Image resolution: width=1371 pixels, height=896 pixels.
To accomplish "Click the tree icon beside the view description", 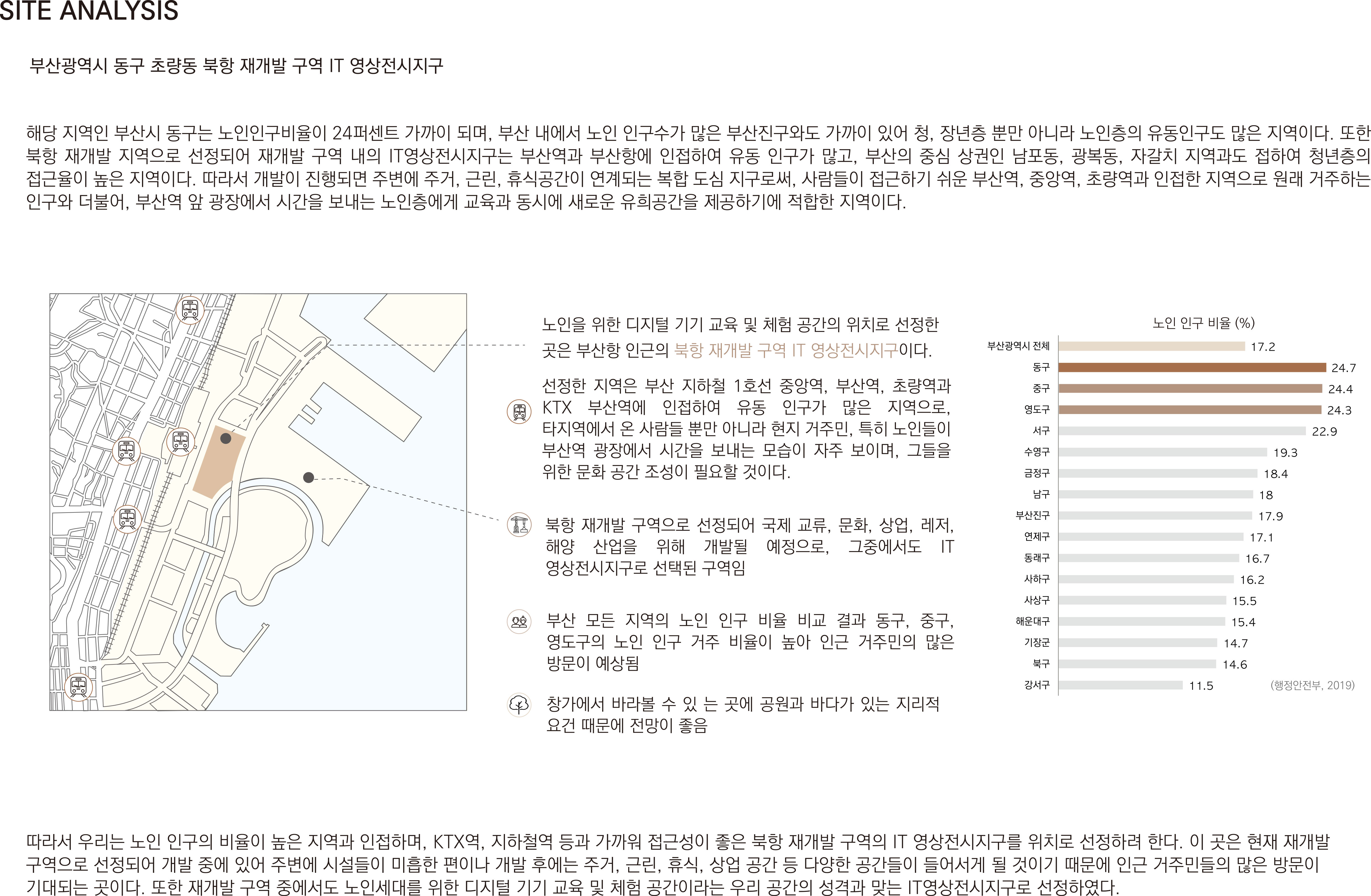I will (x=519, y=705).
